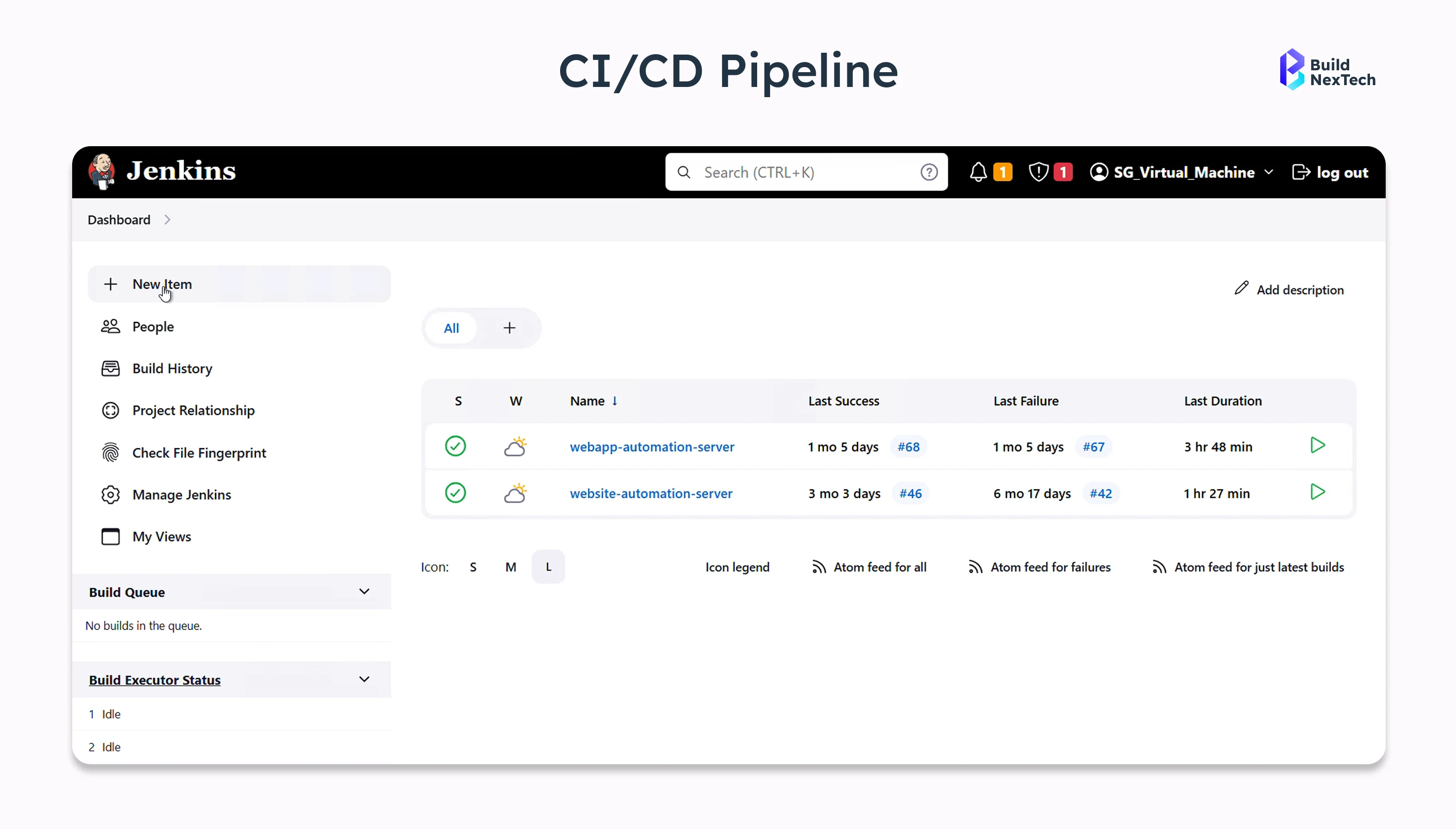Schedule a build for webapp-automation-server

click(1318, 446)
